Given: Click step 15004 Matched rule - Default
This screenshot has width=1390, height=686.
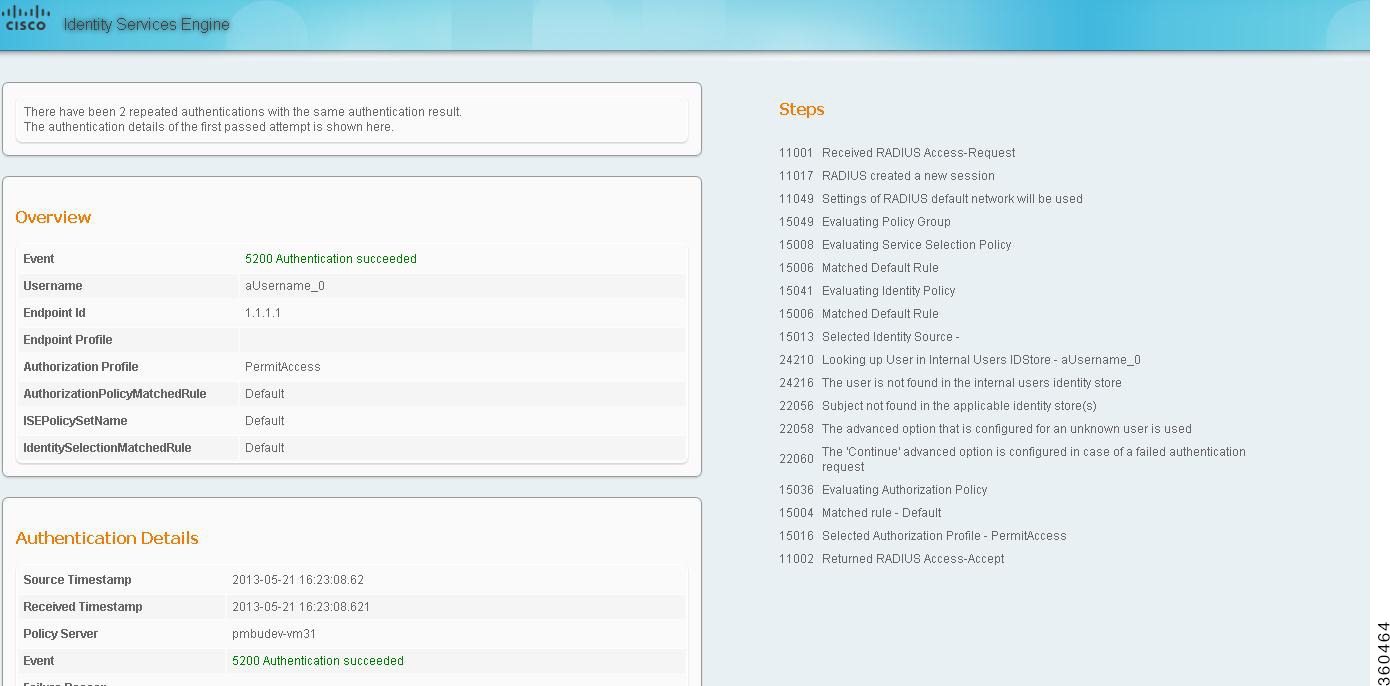Looking at the screenshot, I should click(860, 513).
